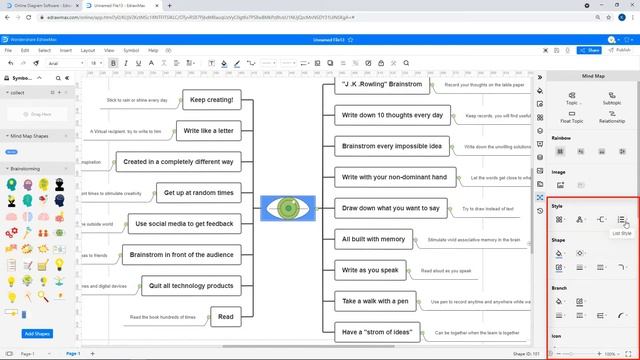Open the Arial font family dropdown
Viewport: 640px width, 360px height.
[66, 63]
